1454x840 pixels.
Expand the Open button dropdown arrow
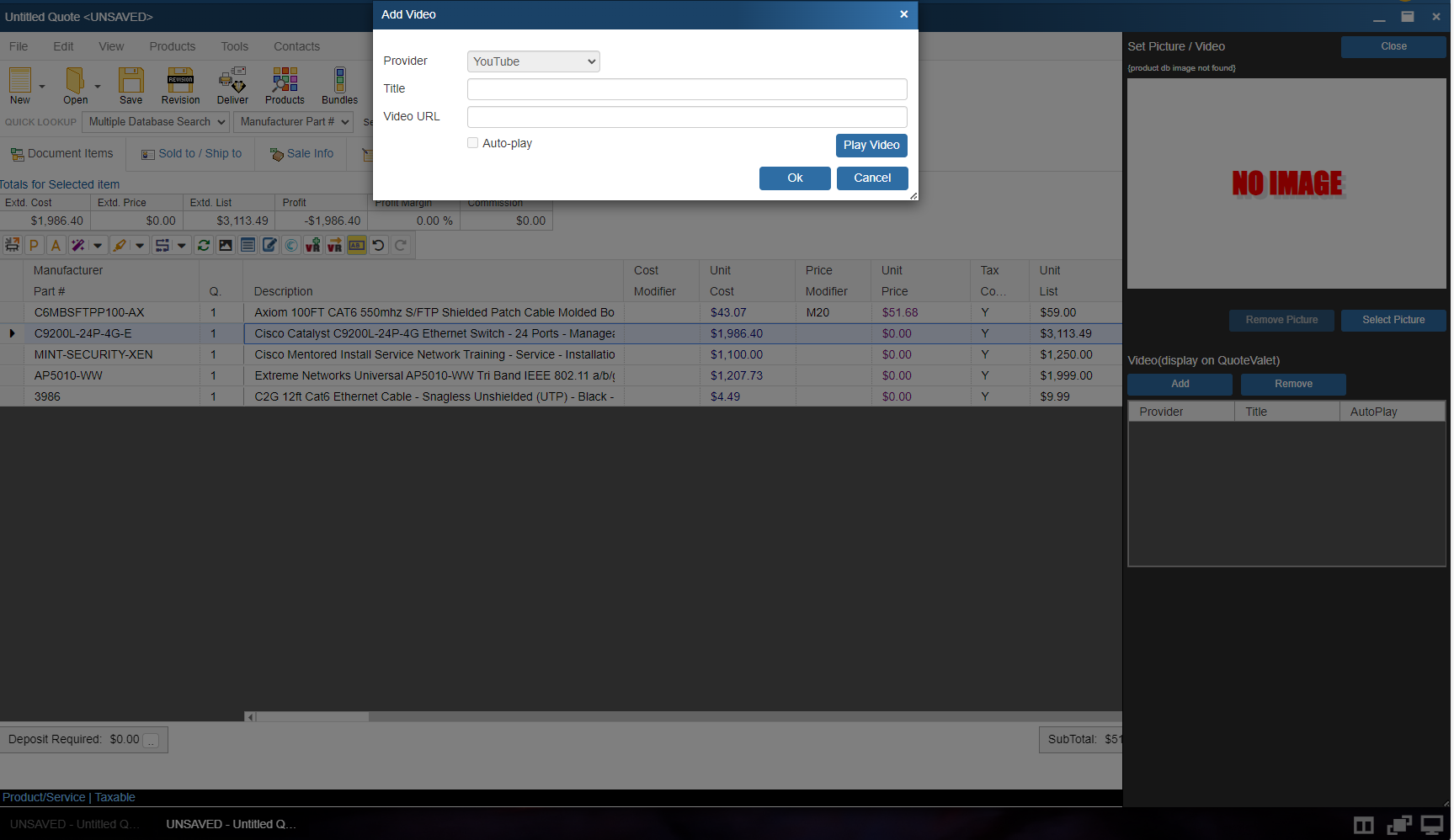point(97,86)
